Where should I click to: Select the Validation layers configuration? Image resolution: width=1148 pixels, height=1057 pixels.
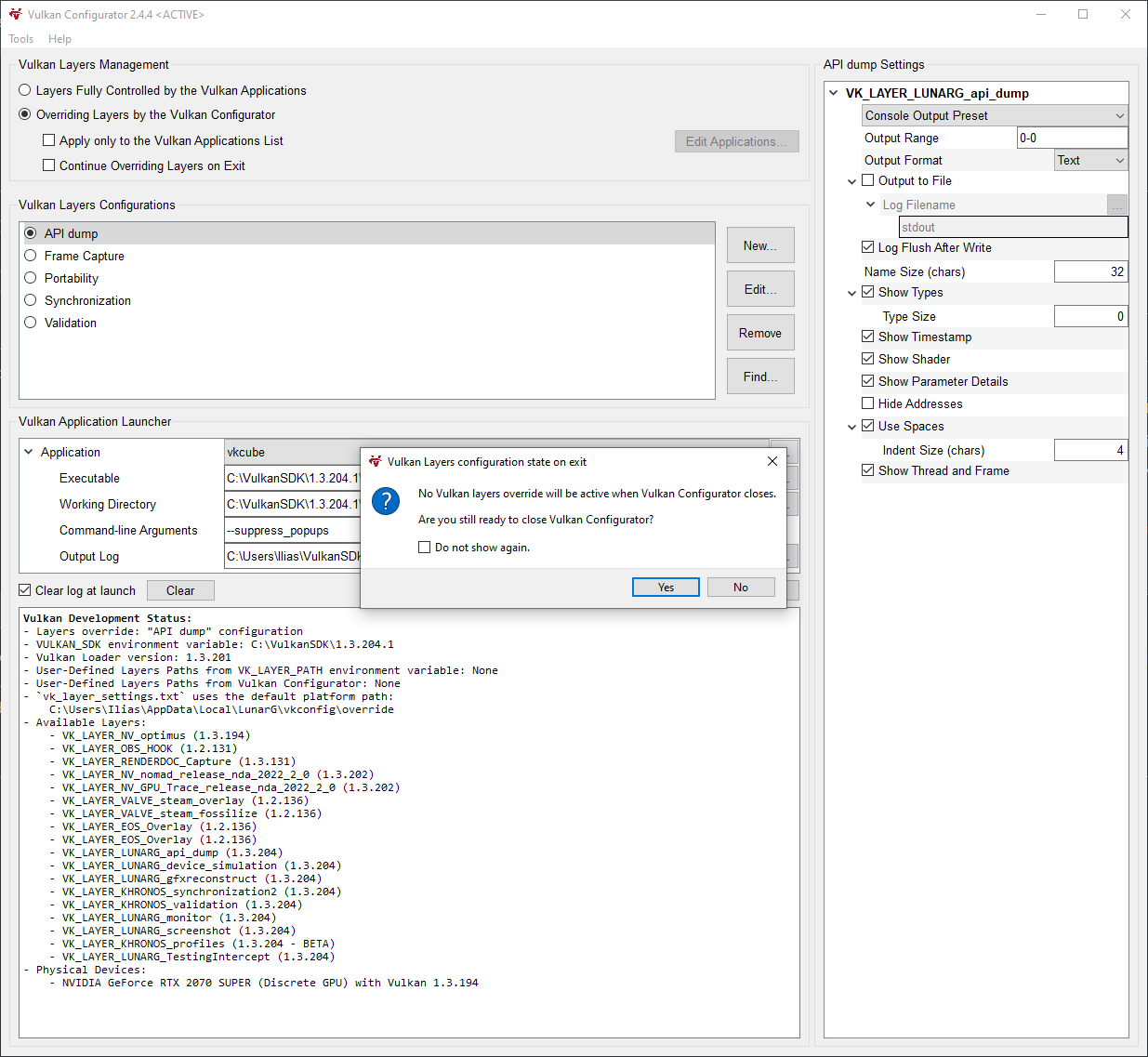[x=31, y=323]
